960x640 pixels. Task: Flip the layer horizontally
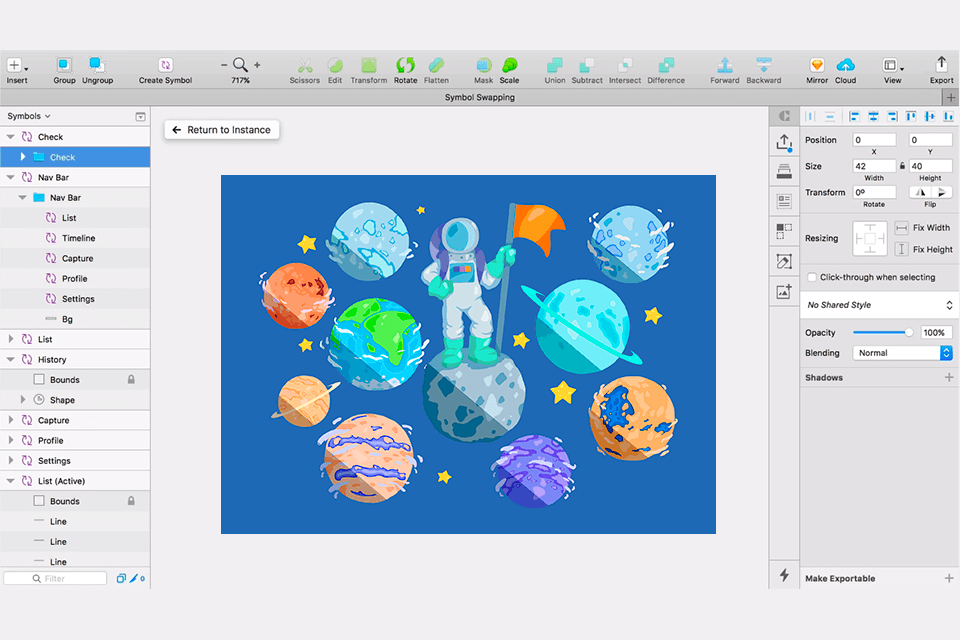[x=920, y=192]
